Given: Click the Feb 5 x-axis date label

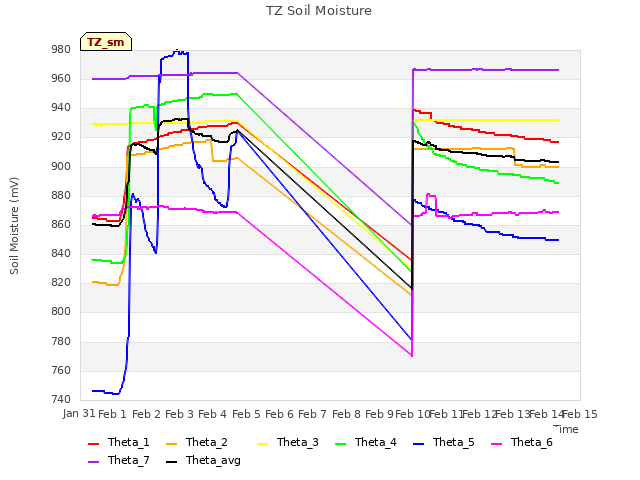Looking at the screenshot, I should (x=246, y=414).
